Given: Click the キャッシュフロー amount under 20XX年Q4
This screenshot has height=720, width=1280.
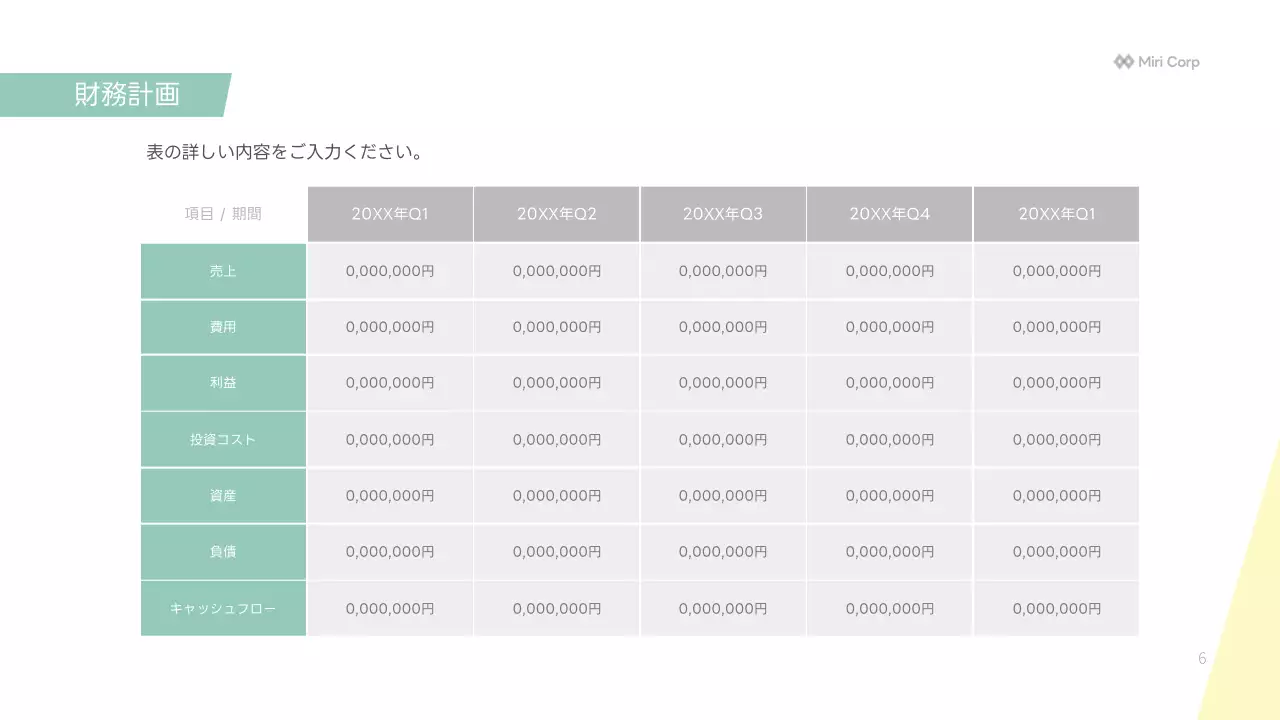Looking at the screenshot, I should click(890, 608).
